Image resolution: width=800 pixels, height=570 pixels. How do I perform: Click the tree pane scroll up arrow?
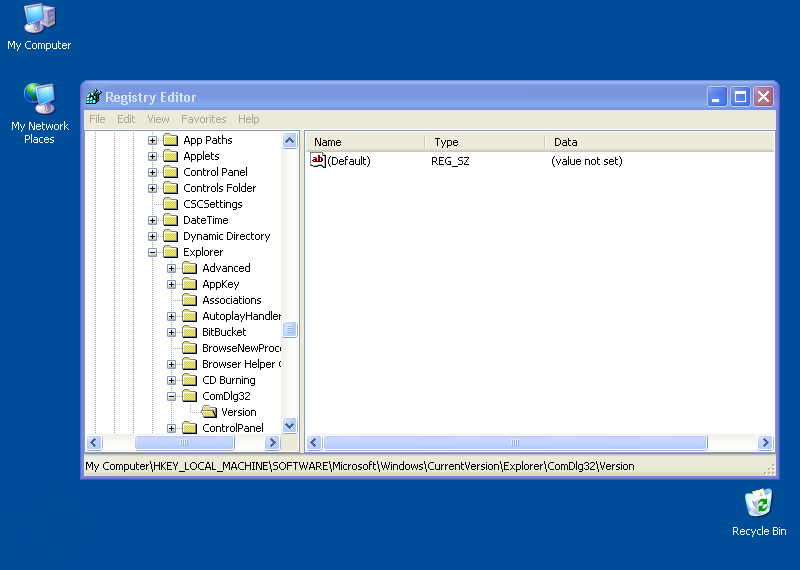289,140
